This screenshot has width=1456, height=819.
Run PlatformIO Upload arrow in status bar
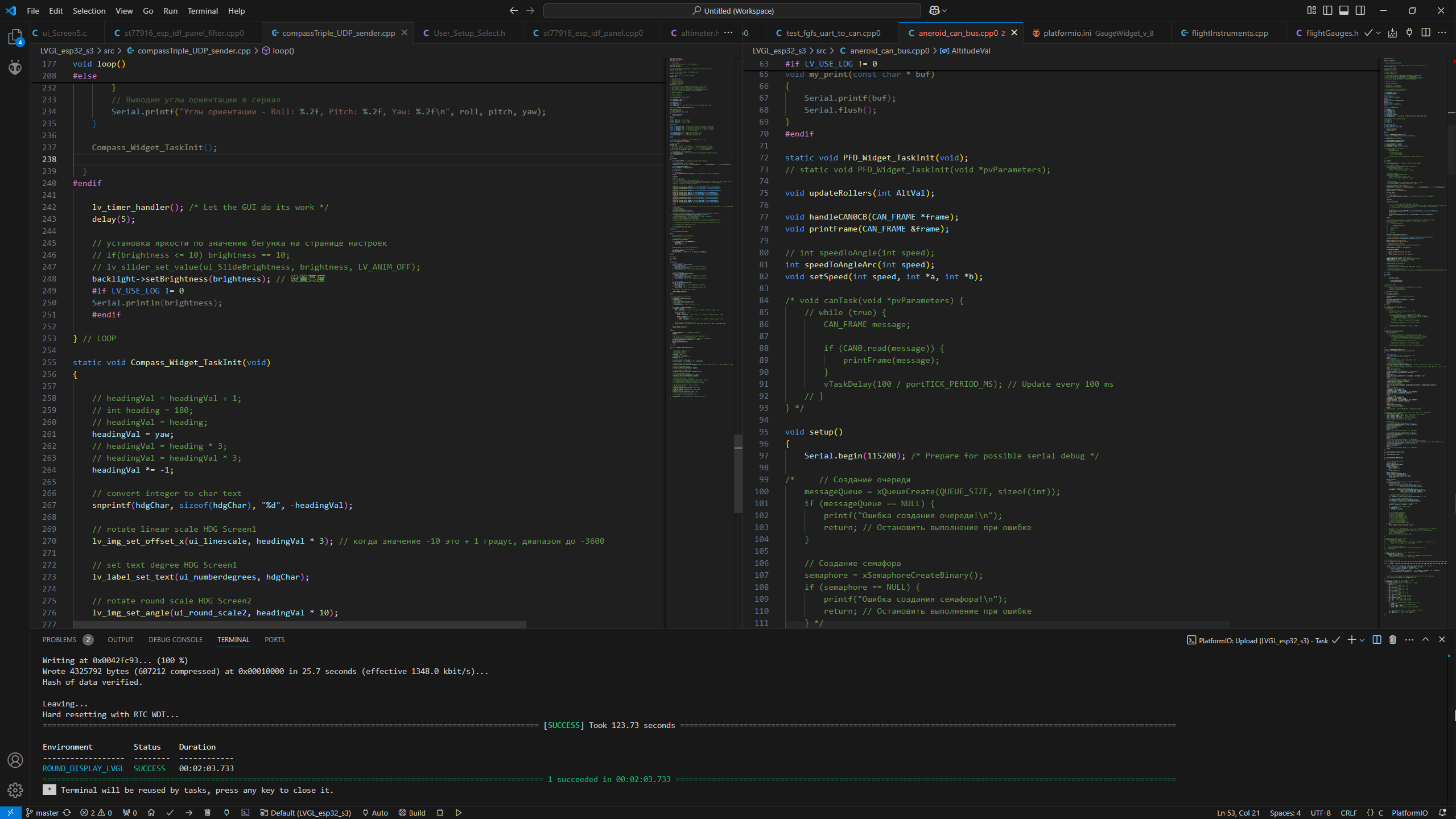[x=189, y=813]
